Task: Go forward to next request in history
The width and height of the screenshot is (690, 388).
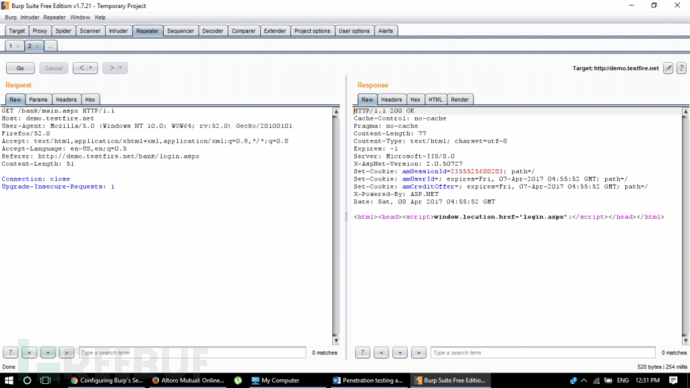Action: click(111, 68)
